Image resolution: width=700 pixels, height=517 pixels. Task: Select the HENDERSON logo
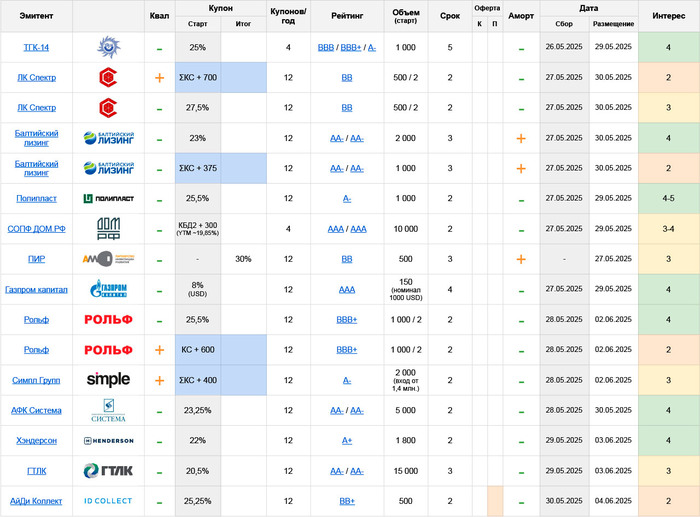108,441
